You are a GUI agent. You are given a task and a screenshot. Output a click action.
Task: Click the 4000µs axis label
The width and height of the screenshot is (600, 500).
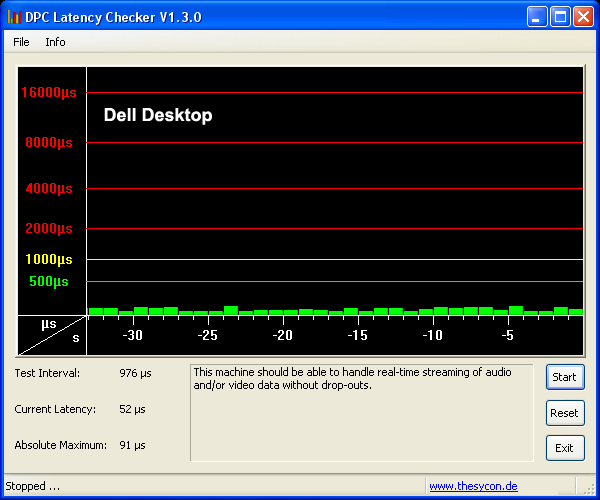pyautogui.click(x=49, y=188)
